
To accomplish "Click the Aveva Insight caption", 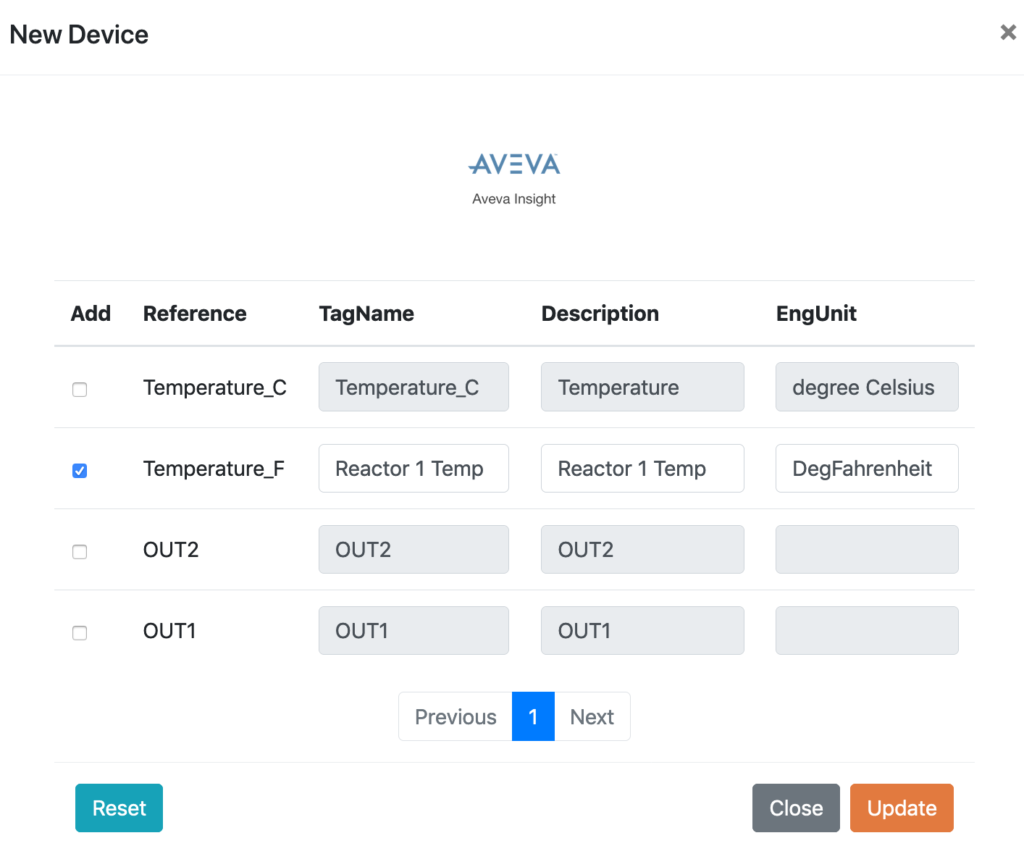I will coord(514,199).
